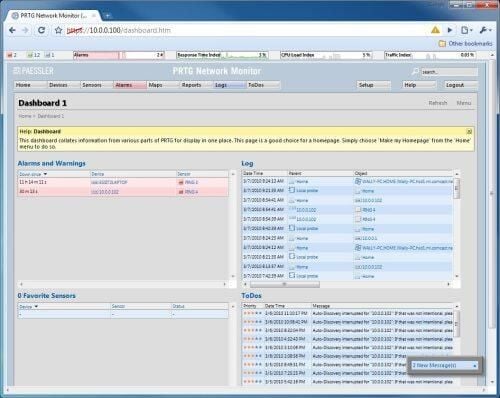
Task: Click the play arrow icon in browser toolbar
Action: pos(450,30)
